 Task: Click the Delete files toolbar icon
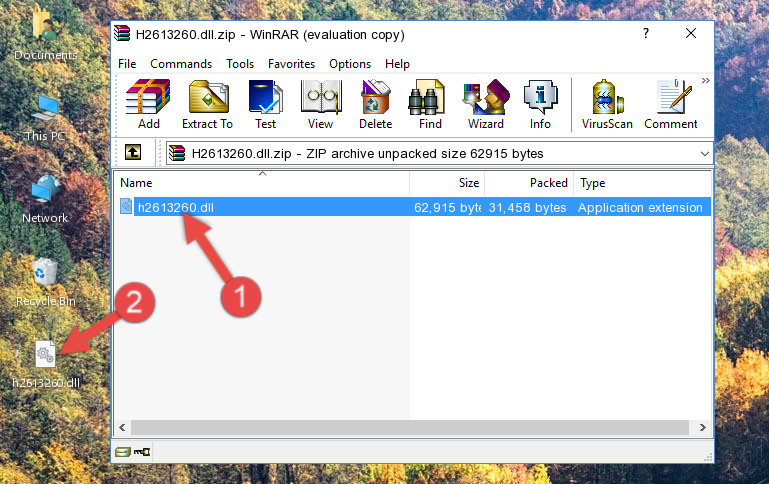(376, 104)
